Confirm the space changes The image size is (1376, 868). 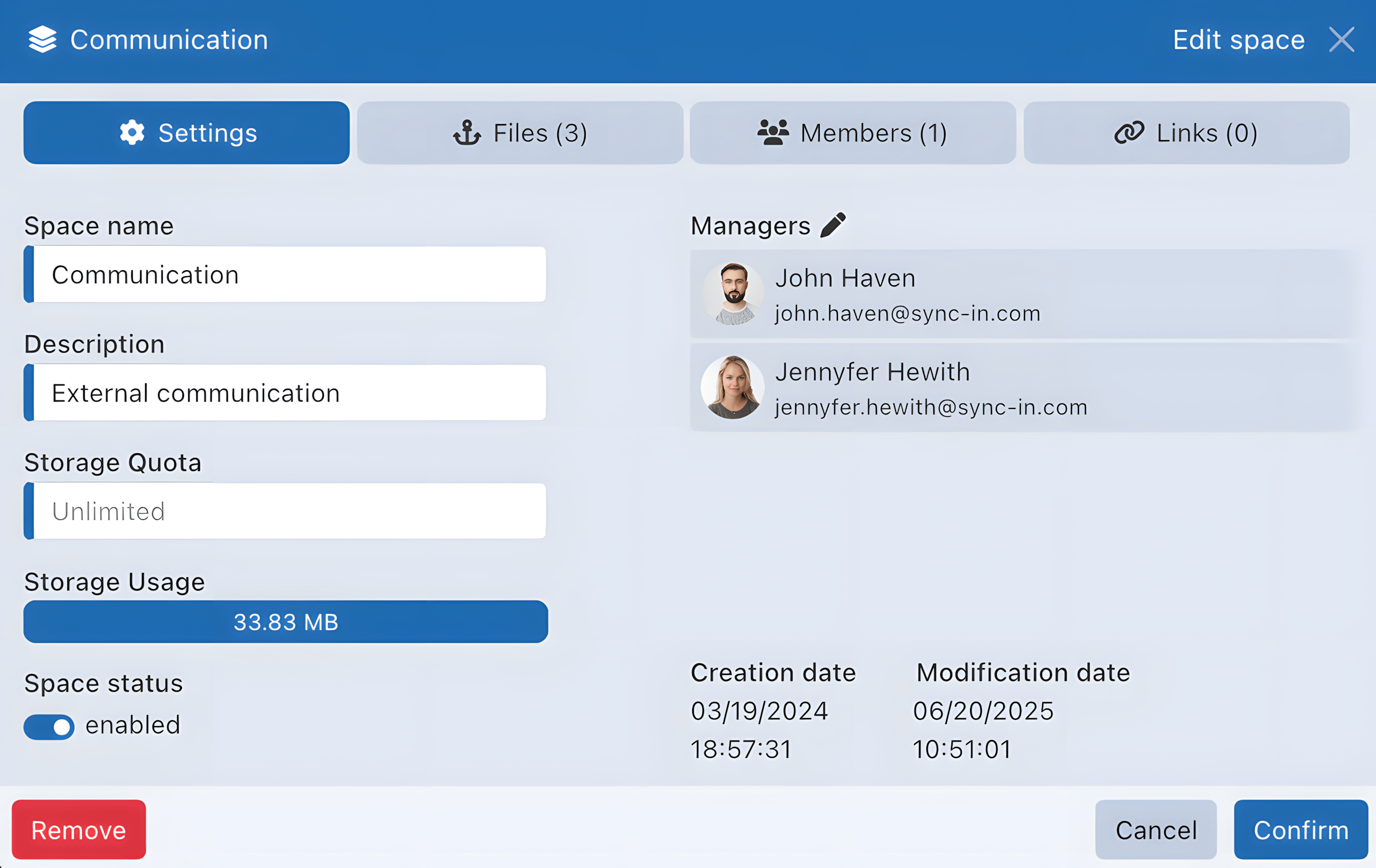click(x=1301, y=829)
